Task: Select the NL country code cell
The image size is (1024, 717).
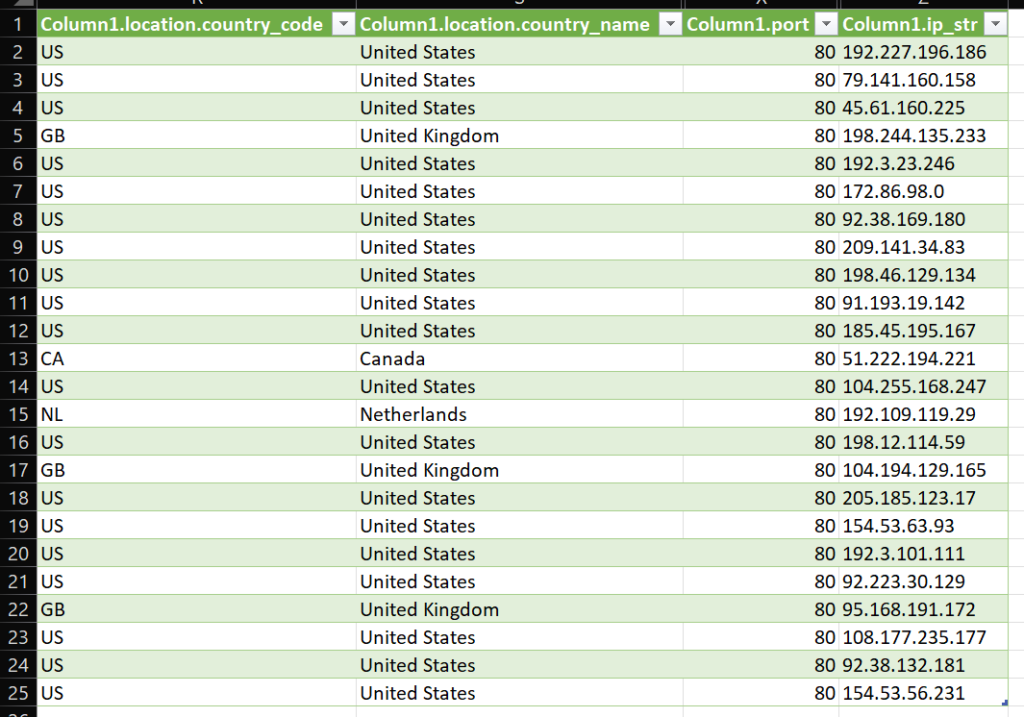Action: (196, 414)
